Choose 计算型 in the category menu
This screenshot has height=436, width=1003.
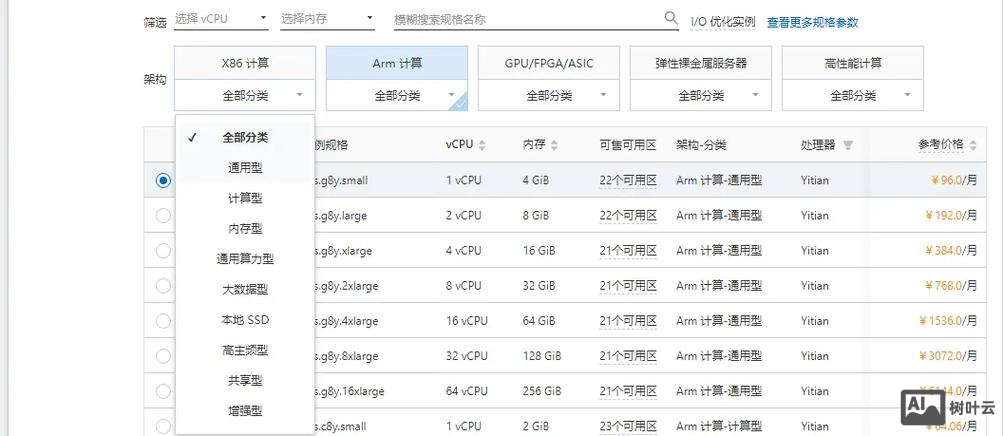click(x=245, y=198)
